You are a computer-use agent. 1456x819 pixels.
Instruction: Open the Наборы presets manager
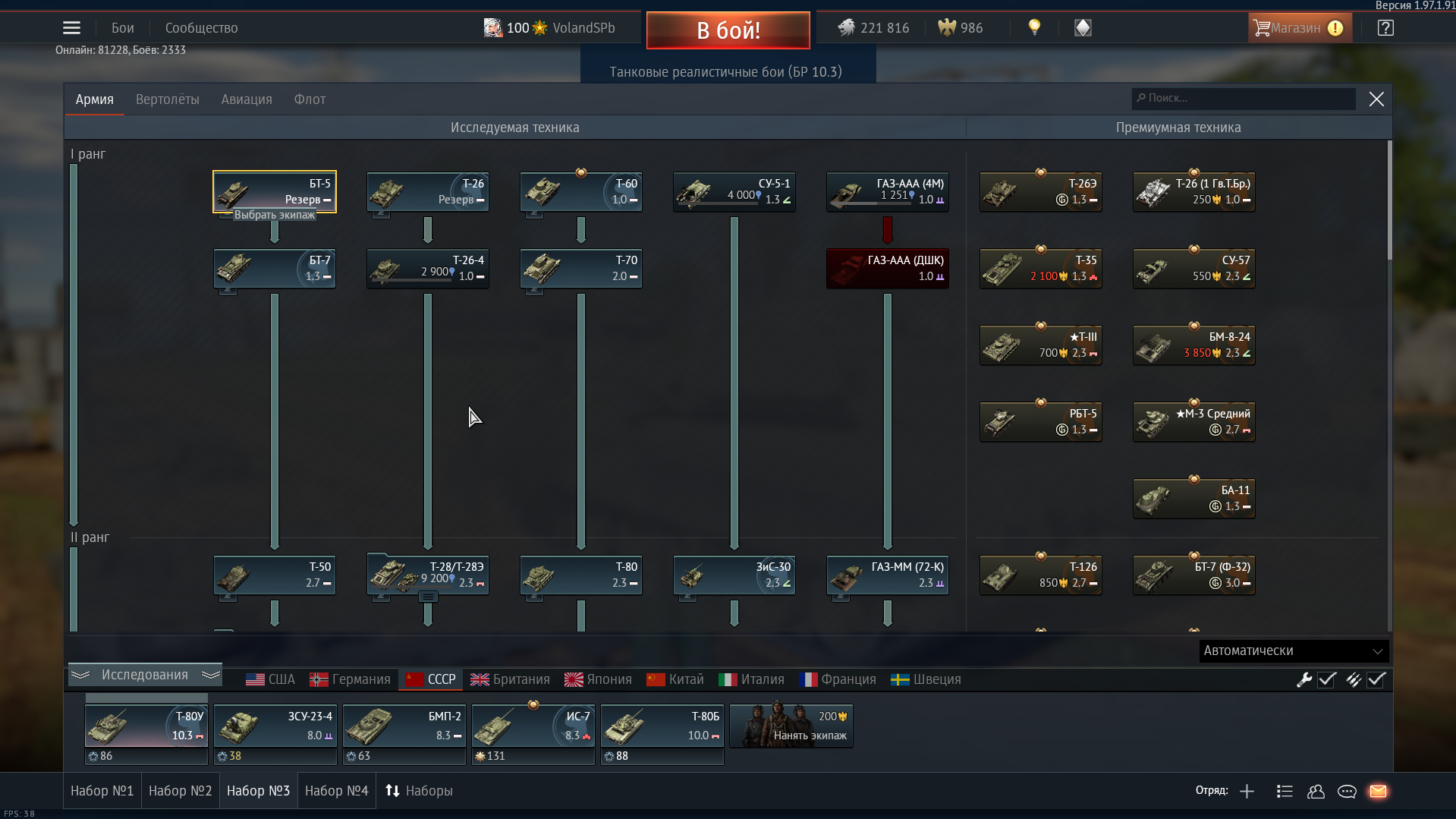[419, 792]
